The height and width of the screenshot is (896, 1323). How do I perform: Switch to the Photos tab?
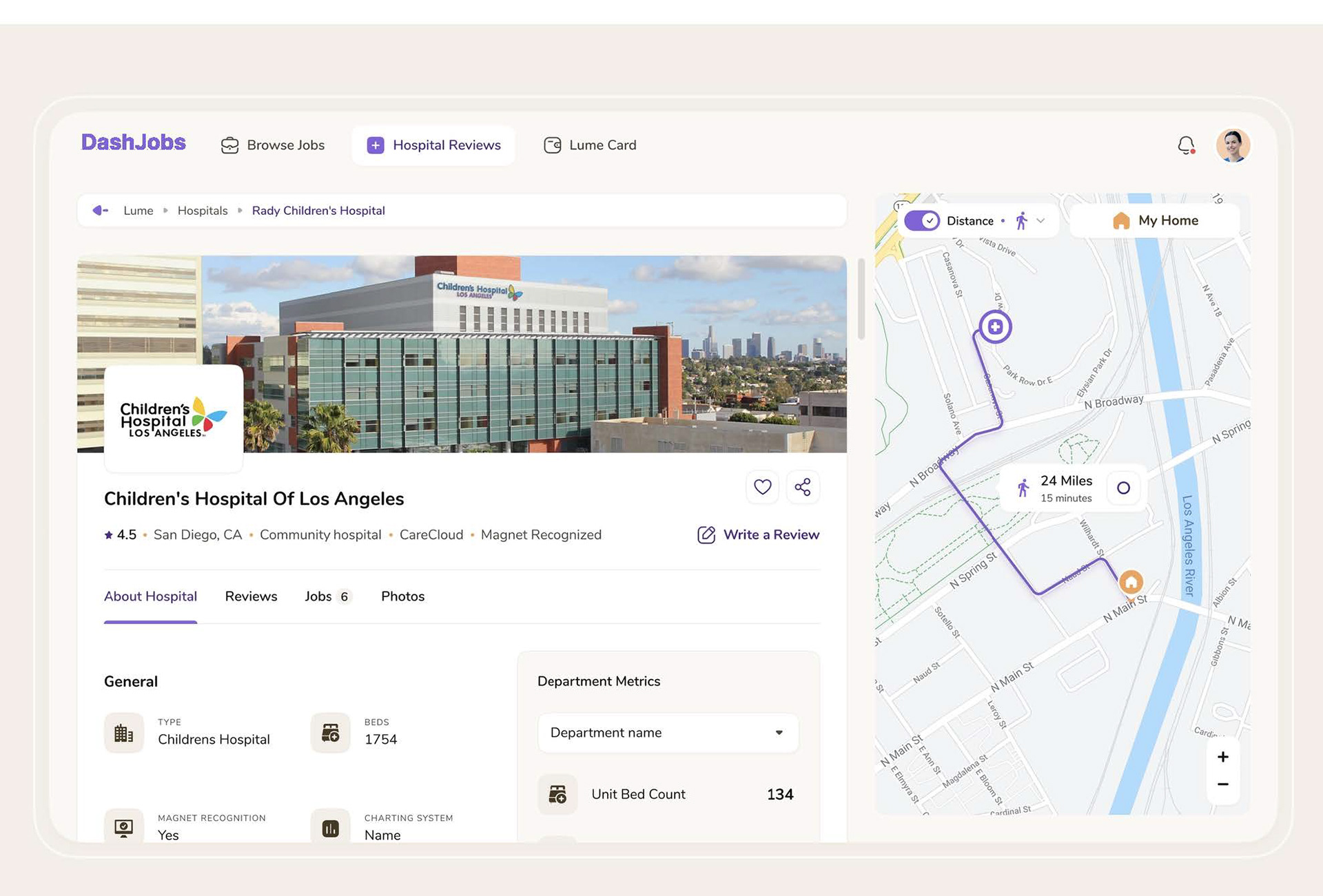(402, 596)
